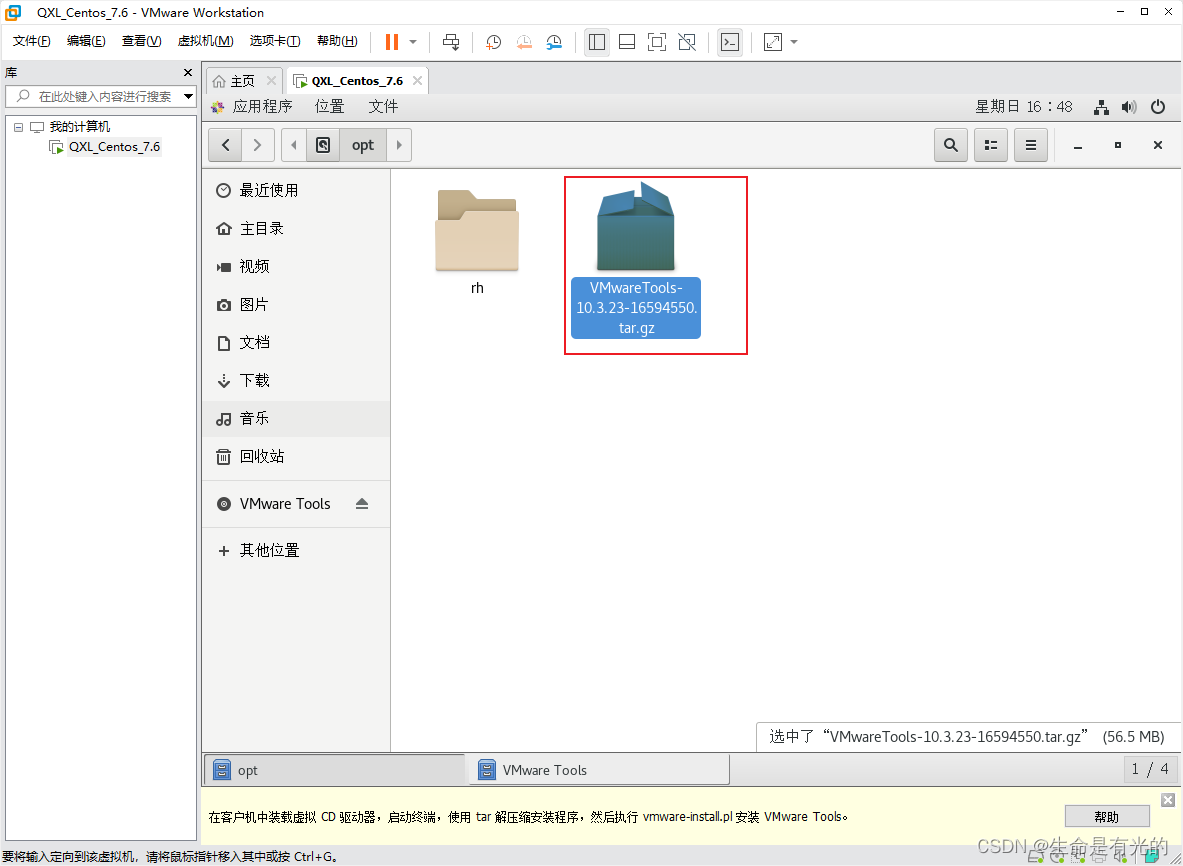Eject the VMware Tools disc
Viewport: 1183px width, 866px height.
pyautogui.click(x=362, y=503)
